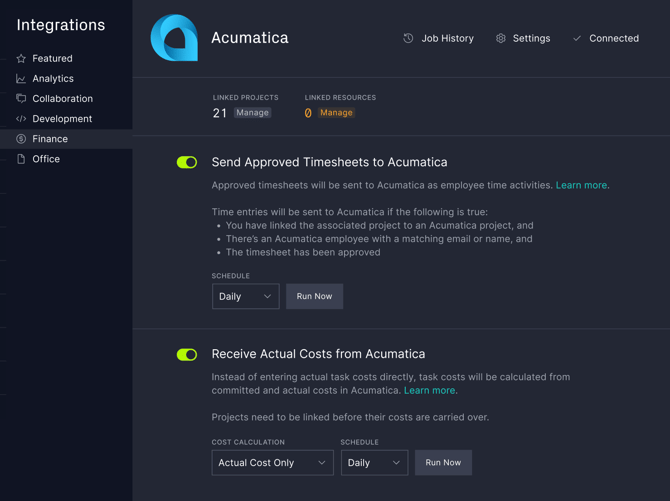Image resolution: width=670 pixels, height=501 pixels.
Task: Select the Collaboration category
Action: 66,99
